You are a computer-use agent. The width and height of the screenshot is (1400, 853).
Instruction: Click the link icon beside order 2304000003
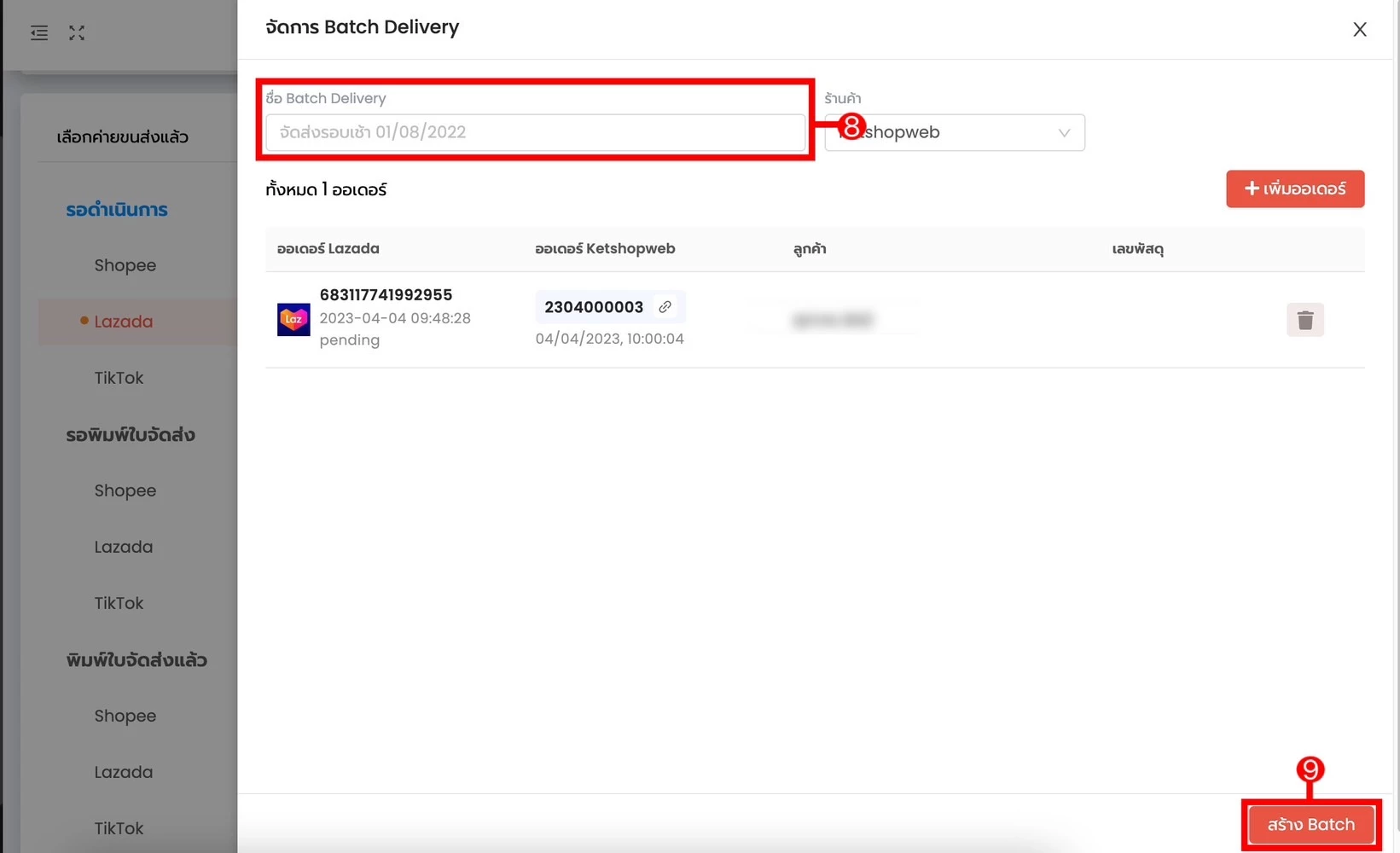(665, 306)
